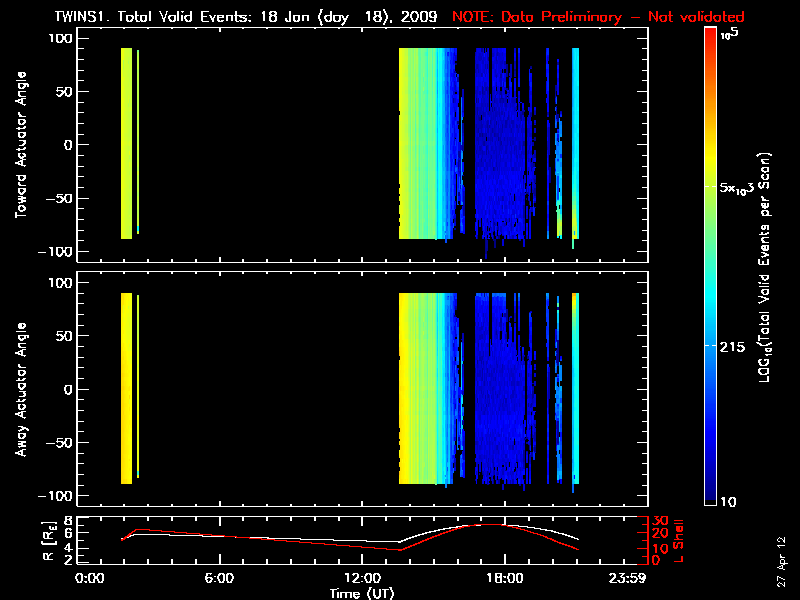Click the 0:00 start label on time axis
The height and width of the screenshot is (600, 800).
(x=89, y=578)
